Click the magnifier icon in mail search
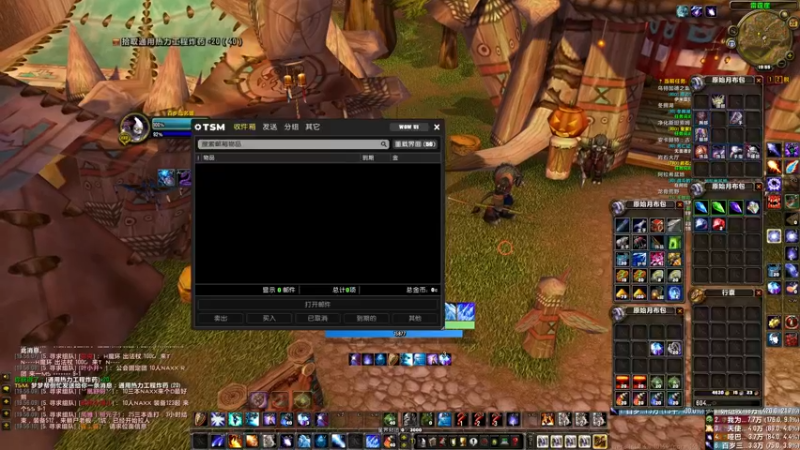 383,144
